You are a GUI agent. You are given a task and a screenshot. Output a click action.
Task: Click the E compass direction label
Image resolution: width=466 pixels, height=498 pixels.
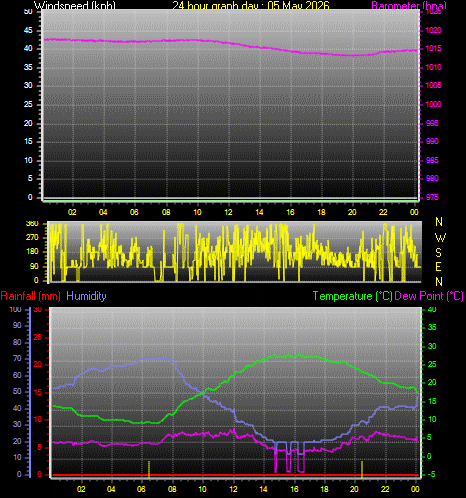tap(439, 267)
